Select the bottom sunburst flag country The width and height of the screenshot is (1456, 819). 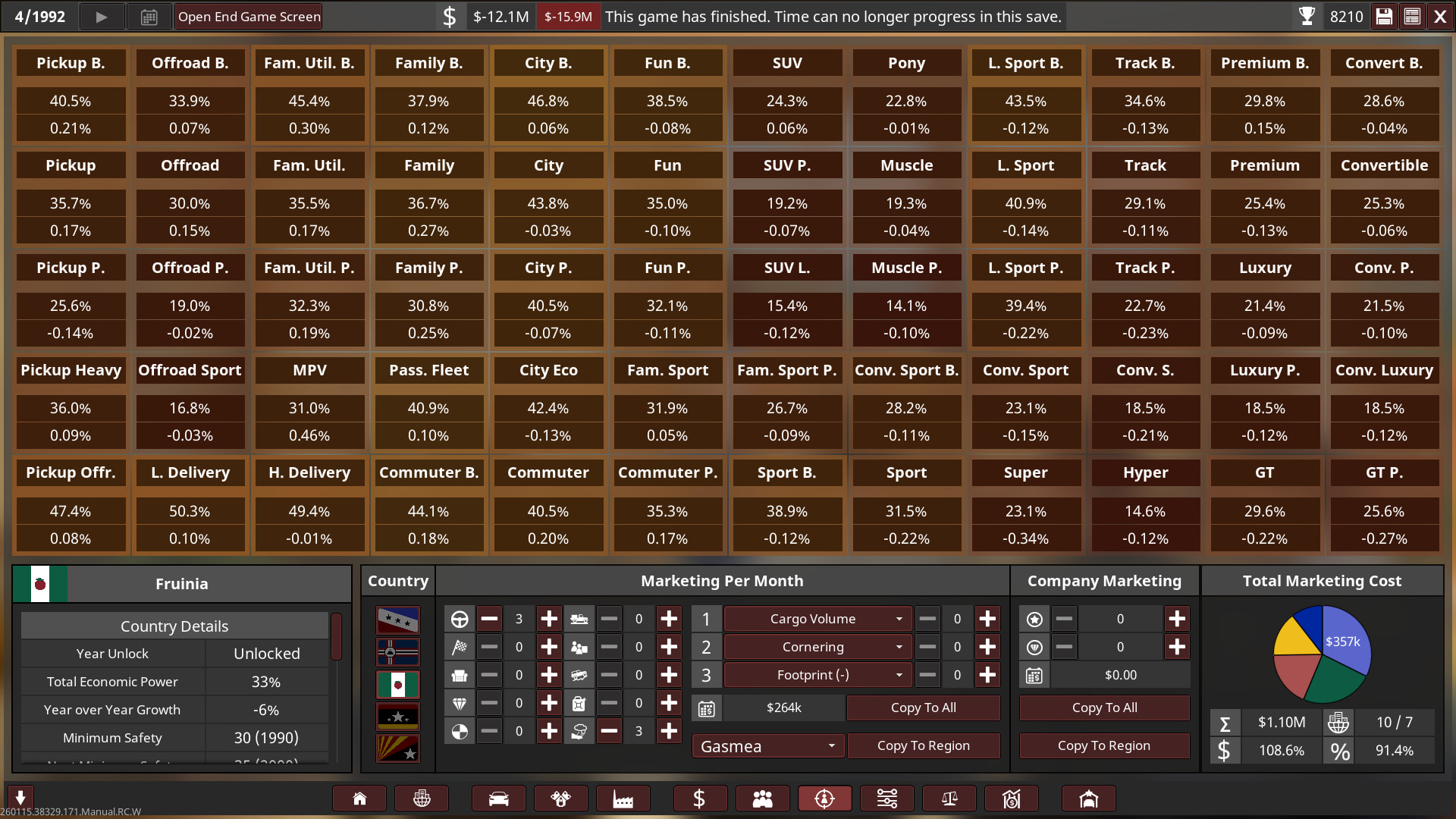pos(397,748)
